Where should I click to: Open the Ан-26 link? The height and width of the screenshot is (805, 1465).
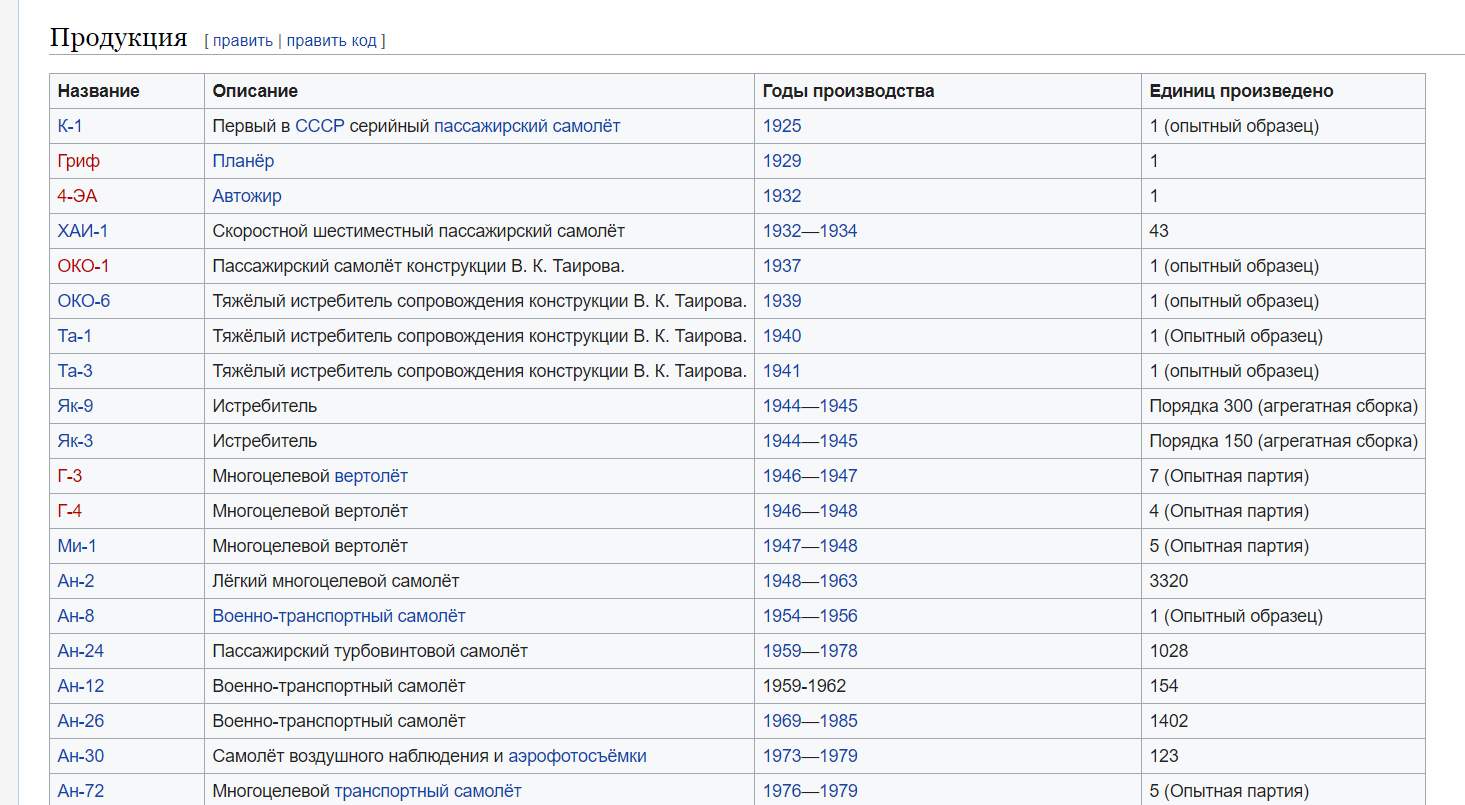point(81,721)
